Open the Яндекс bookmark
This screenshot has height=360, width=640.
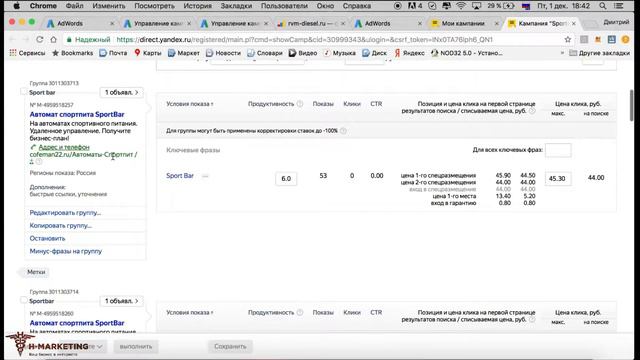click(409, 53)
